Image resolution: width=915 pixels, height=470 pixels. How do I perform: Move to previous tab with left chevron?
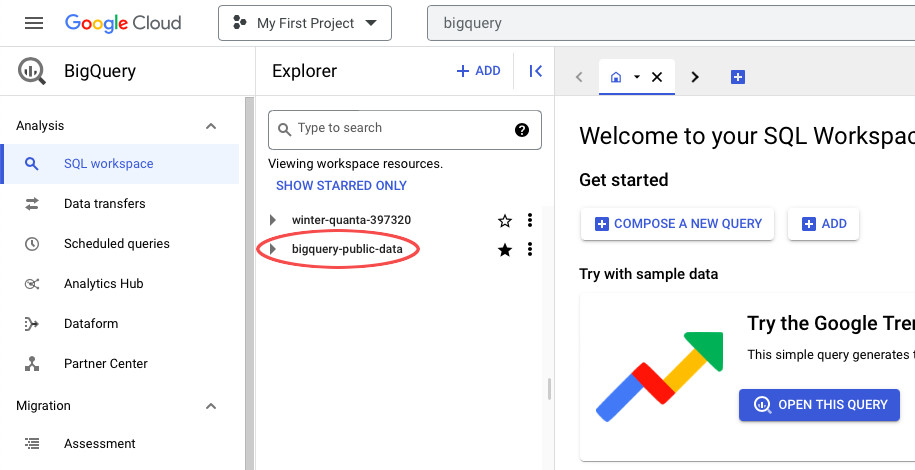(x=579, y=77)
